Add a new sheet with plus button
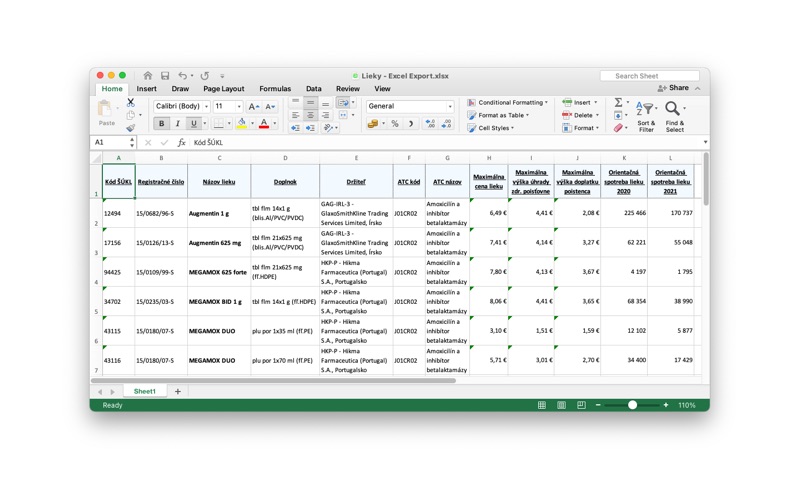 [178, 391]
